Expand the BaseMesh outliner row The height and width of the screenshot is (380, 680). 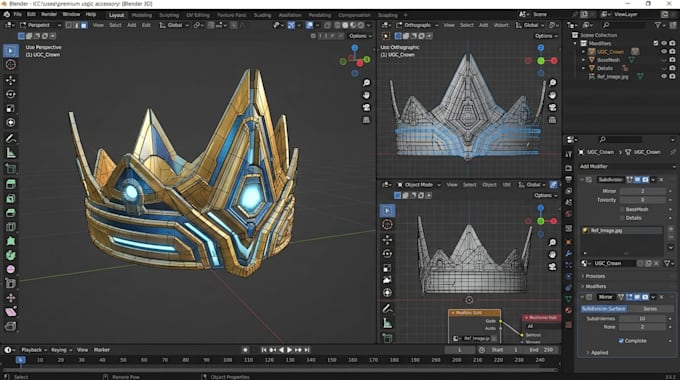coord(583,60)
